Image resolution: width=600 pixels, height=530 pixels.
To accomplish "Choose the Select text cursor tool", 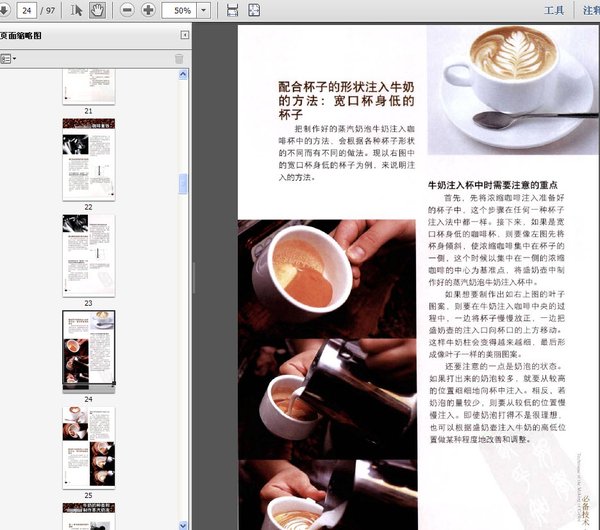I will pyautogui.click(x=76, y=10).
